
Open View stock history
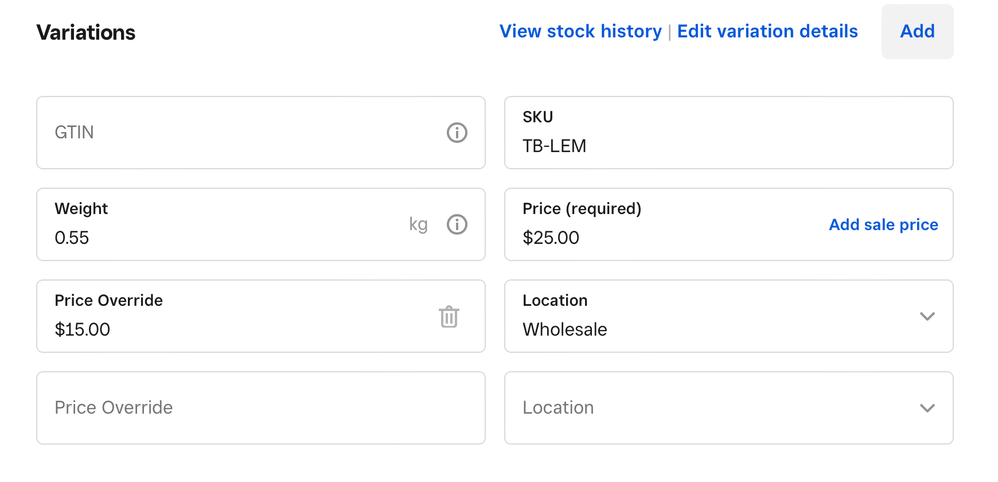(580, 32)
